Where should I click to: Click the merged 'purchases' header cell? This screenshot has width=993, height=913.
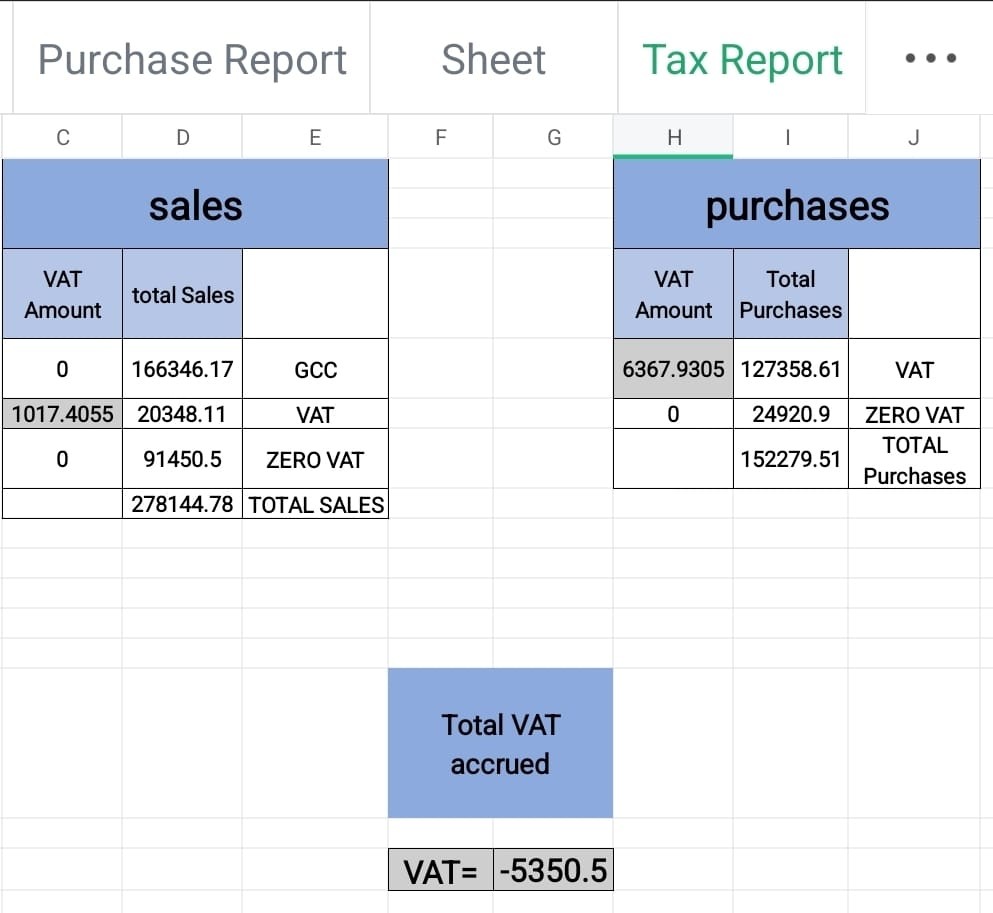[x=796, y=205]
